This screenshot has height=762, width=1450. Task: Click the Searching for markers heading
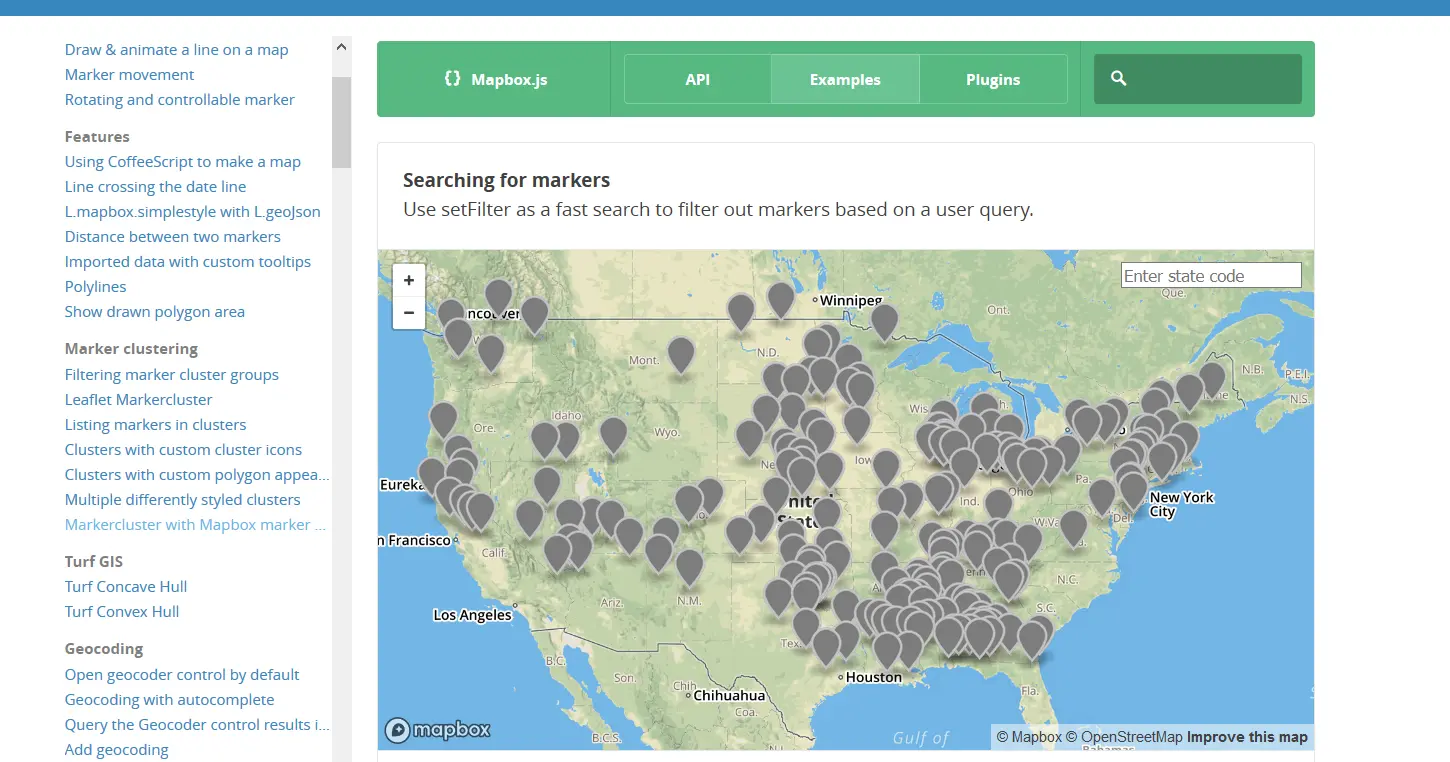click(x=506, y=180)
